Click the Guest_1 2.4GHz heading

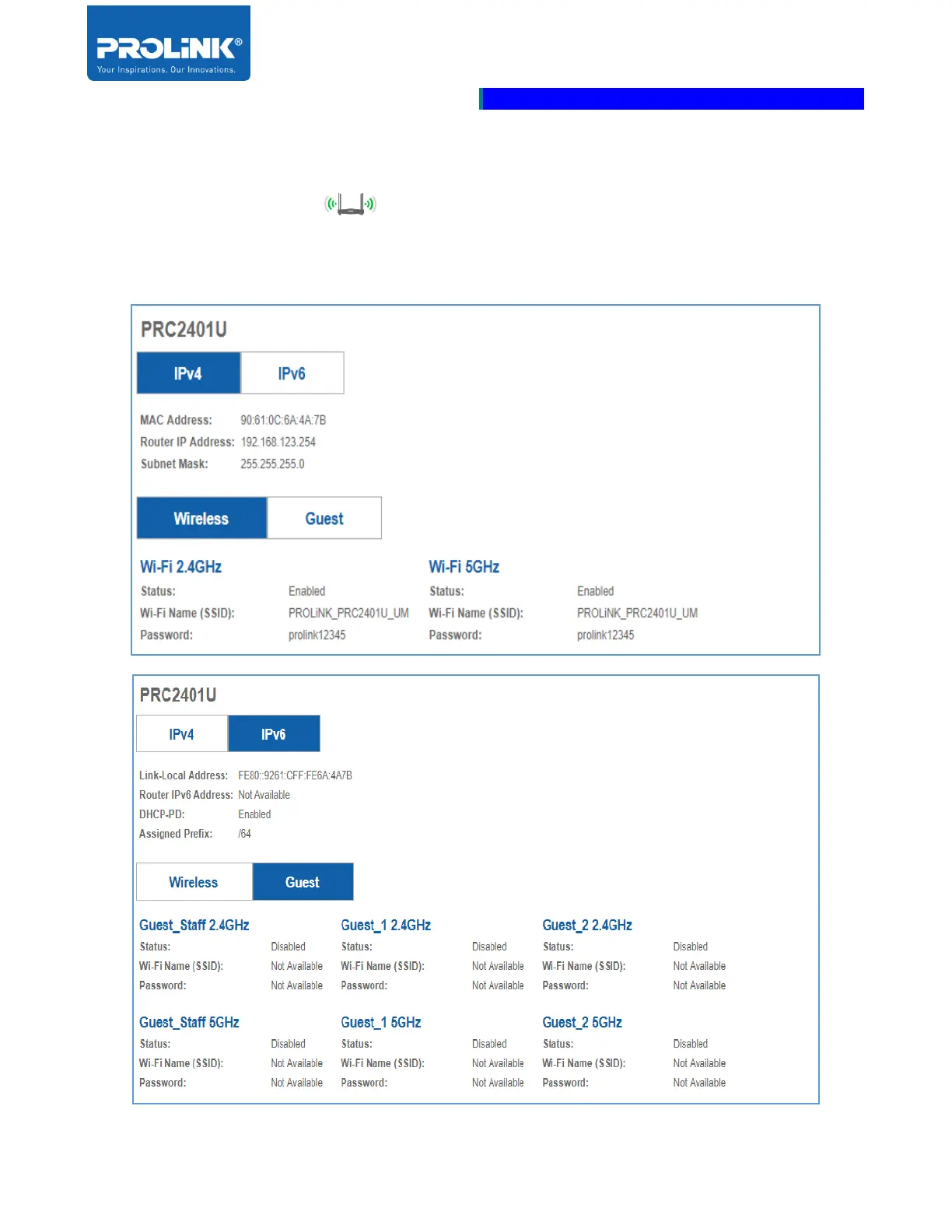tap(386, 925)
